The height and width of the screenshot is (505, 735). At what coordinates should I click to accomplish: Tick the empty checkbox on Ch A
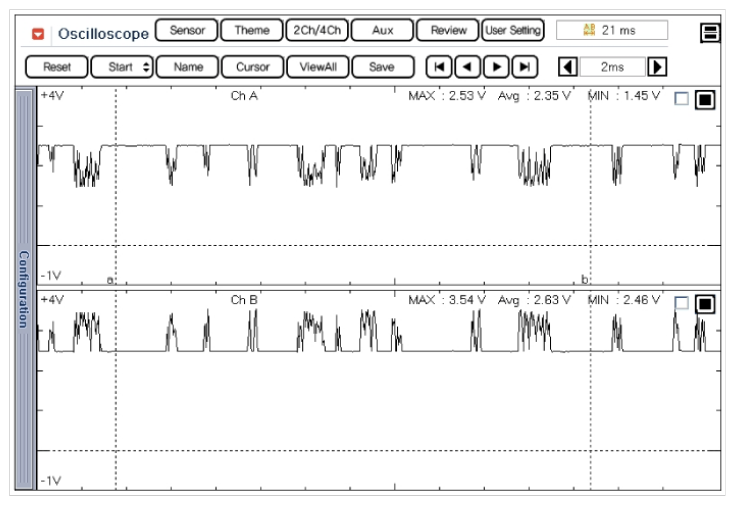pyautogui.click(x=681, y=98)
